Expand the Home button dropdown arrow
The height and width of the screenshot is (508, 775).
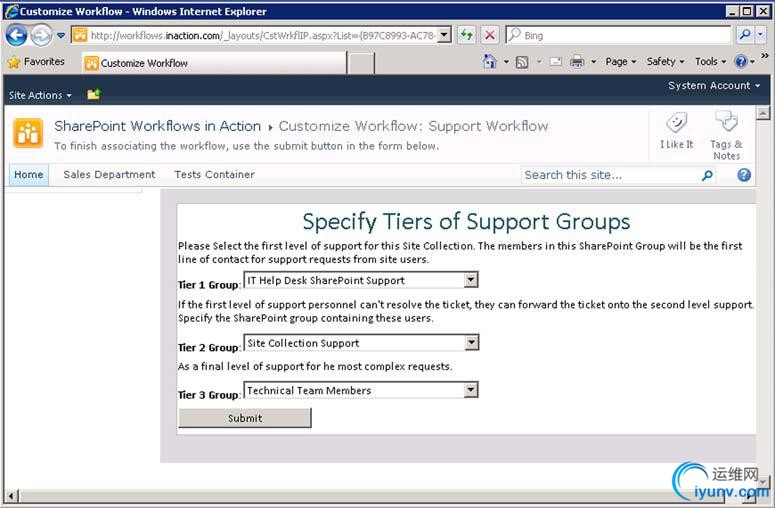pyautogui.click(x=506, y=62)
